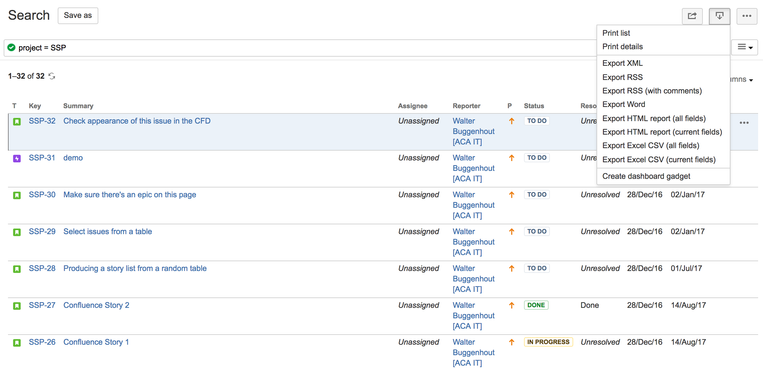Click priority arrow icon for SSP-31
Image resolution: width=763 pixels, height=370 pixels.
point(511,158)
